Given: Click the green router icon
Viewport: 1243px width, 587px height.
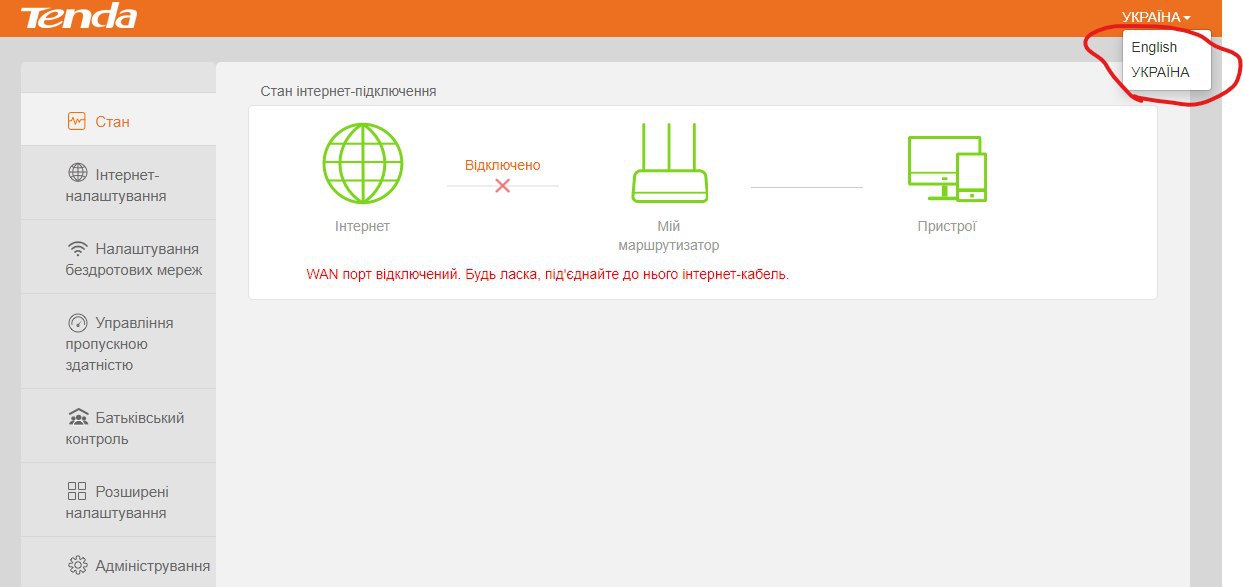Looking at the screenshot, I should pos(669,163).
